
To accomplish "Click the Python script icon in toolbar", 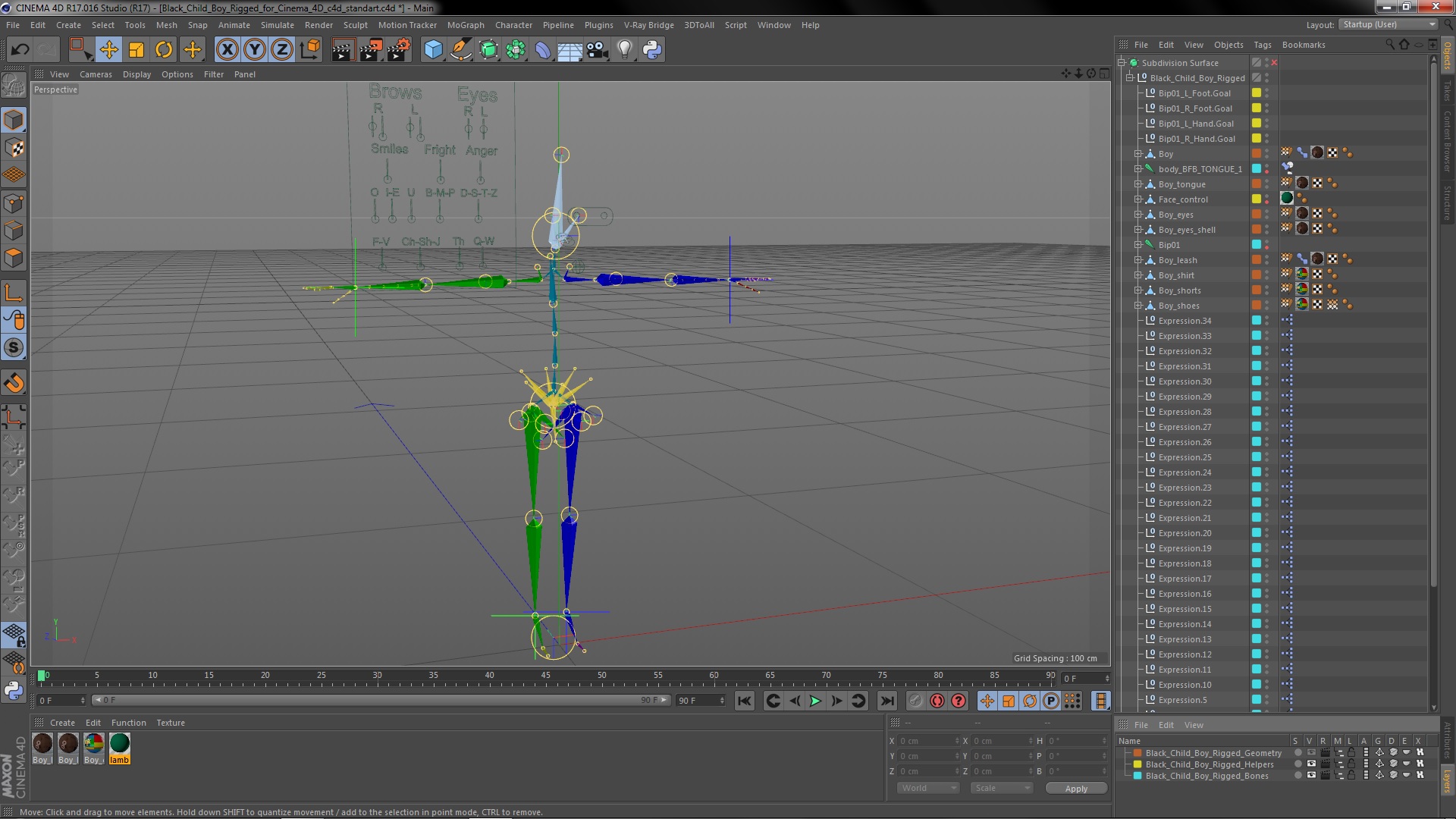I will coord(652,50).
